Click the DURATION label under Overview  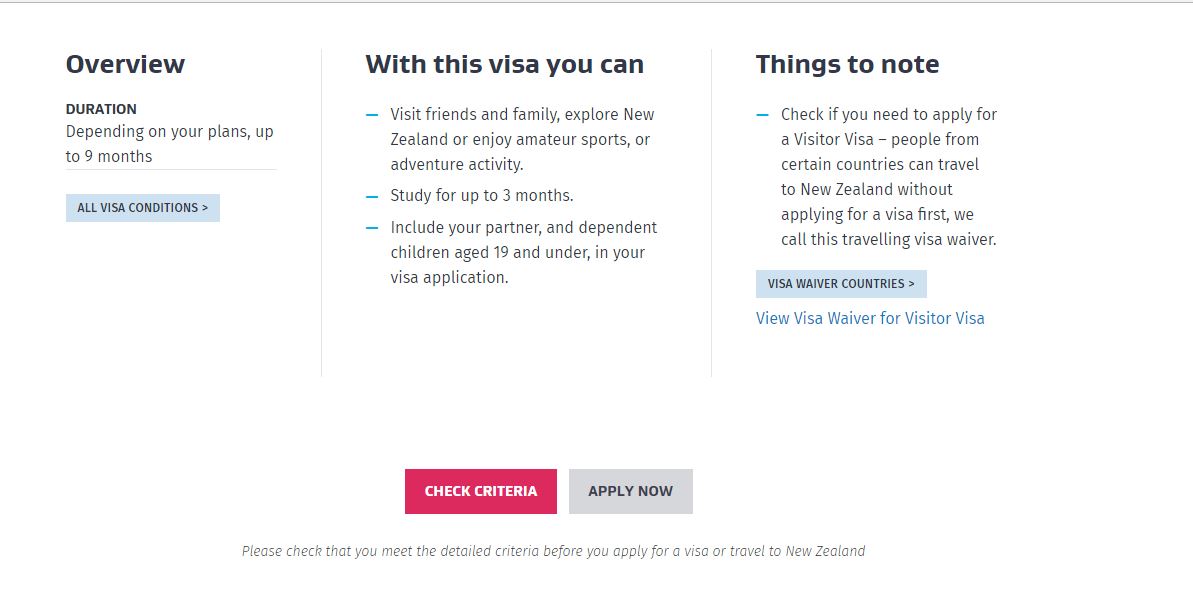coord(101,108)
